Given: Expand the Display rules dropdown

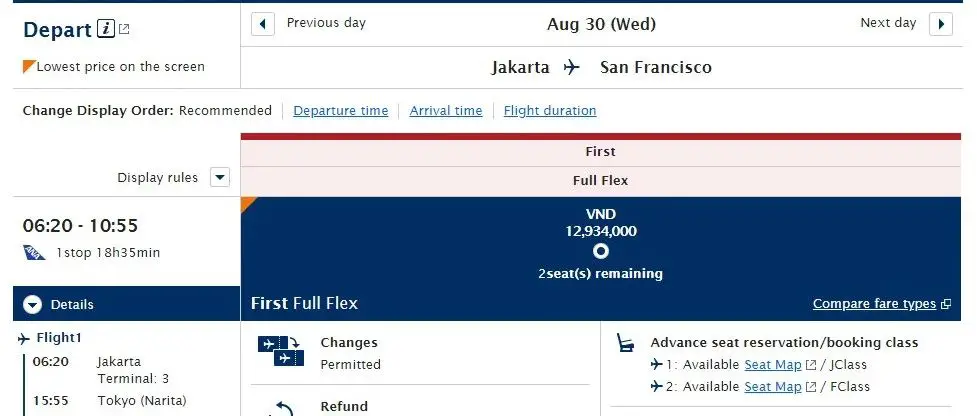Looking at the screenshot, I should point(220,177).
